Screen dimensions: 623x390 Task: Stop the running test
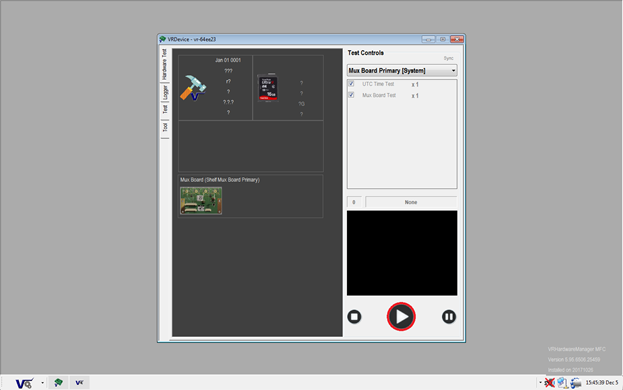click(x=354, y=317)
